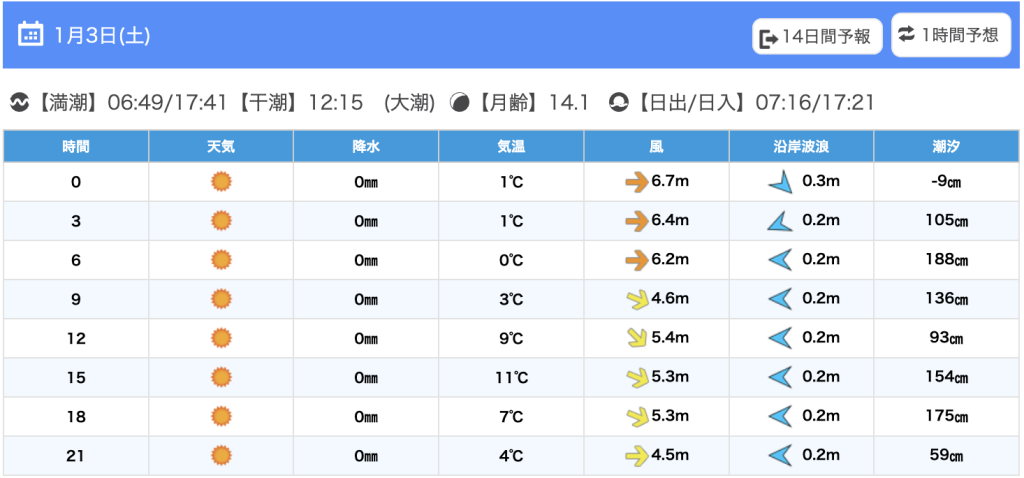1024x478 pixels.
Task: Click the sunrise icon beside 日出/日入
Action: (619, 102)
